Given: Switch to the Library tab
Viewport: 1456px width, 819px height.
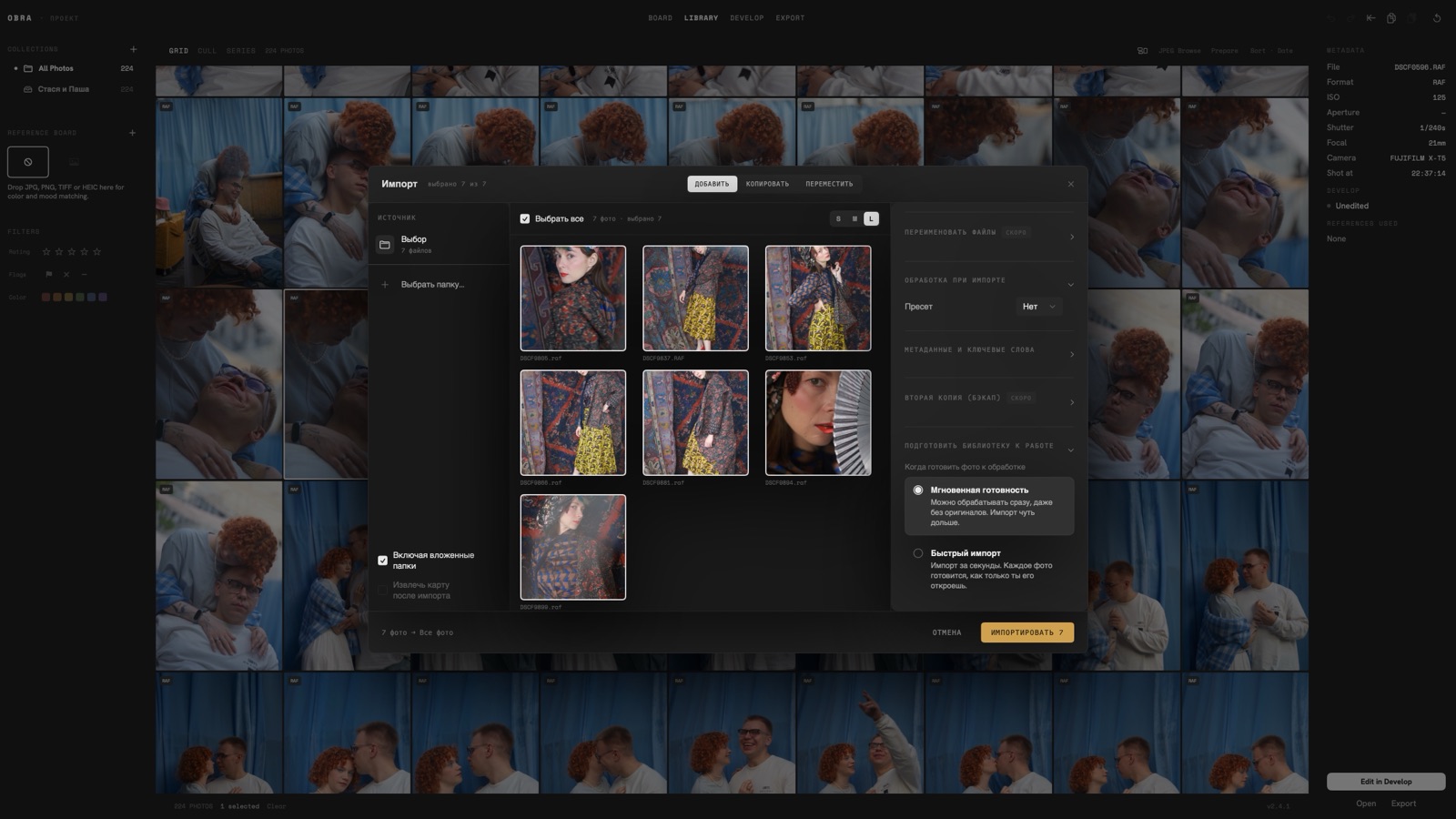Looking at the screenshot, I should (x=701, y=18).
